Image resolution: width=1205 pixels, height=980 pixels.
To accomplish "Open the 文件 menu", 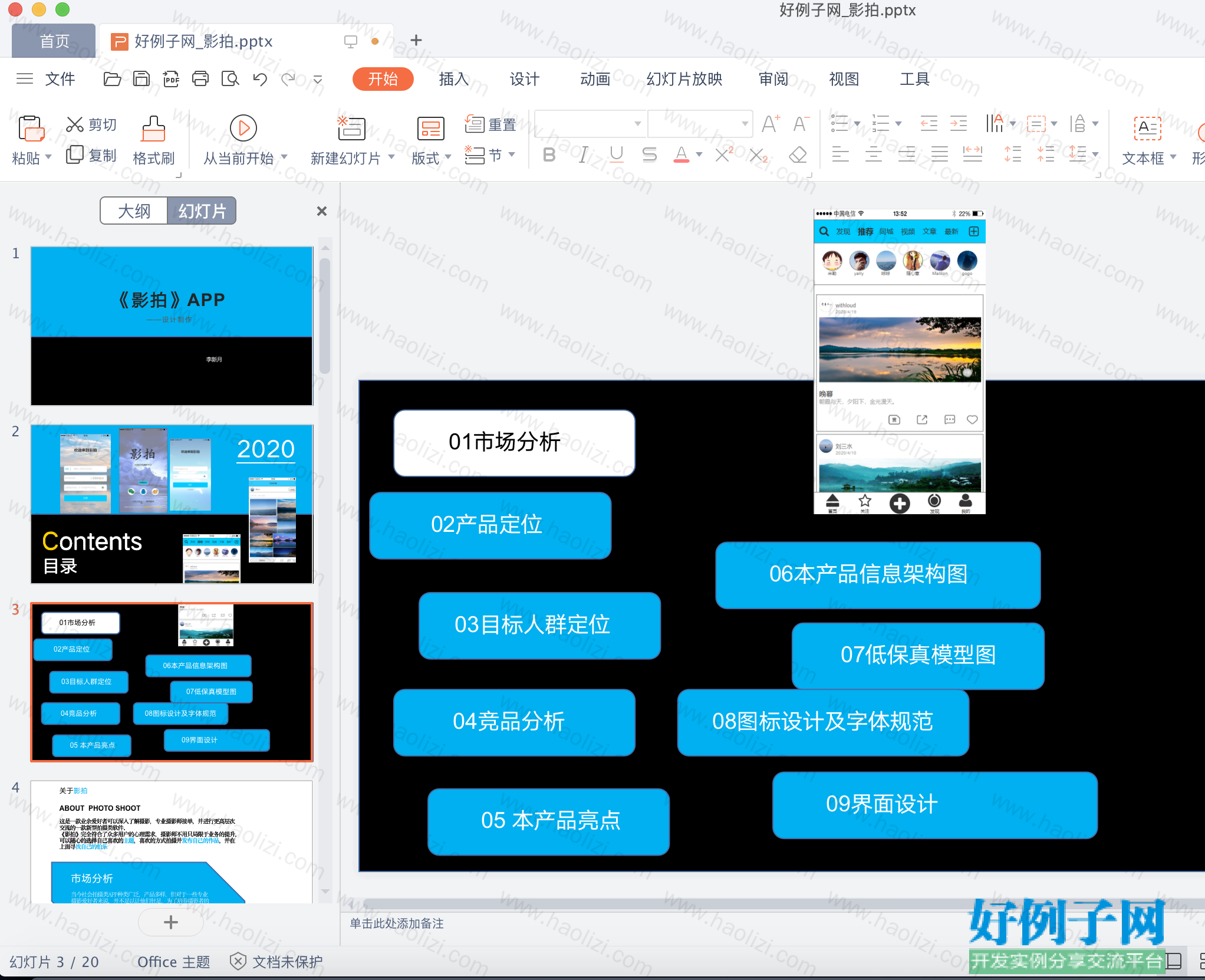I will coord(60,79).
